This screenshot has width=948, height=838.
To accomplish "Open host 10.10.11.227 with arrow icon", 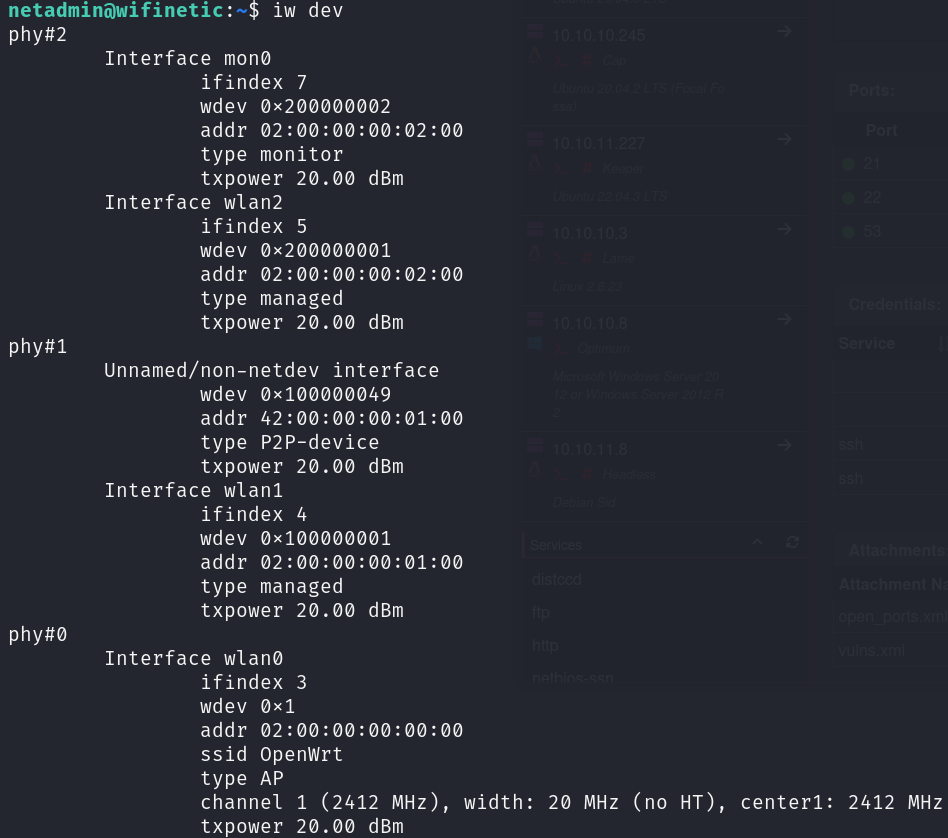I will tap(784, 140).
